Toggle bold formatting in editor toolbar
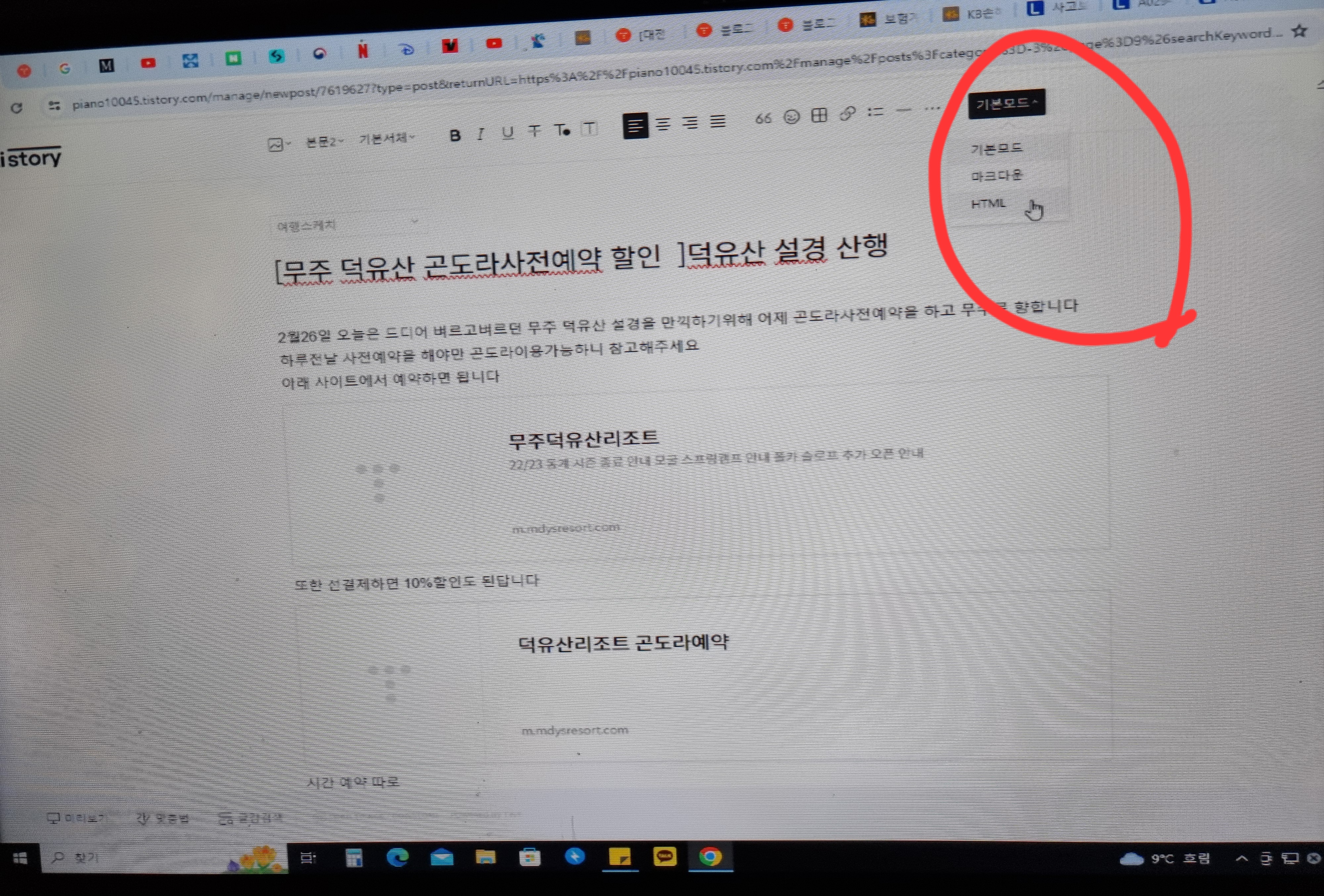 tap(454, 136)
